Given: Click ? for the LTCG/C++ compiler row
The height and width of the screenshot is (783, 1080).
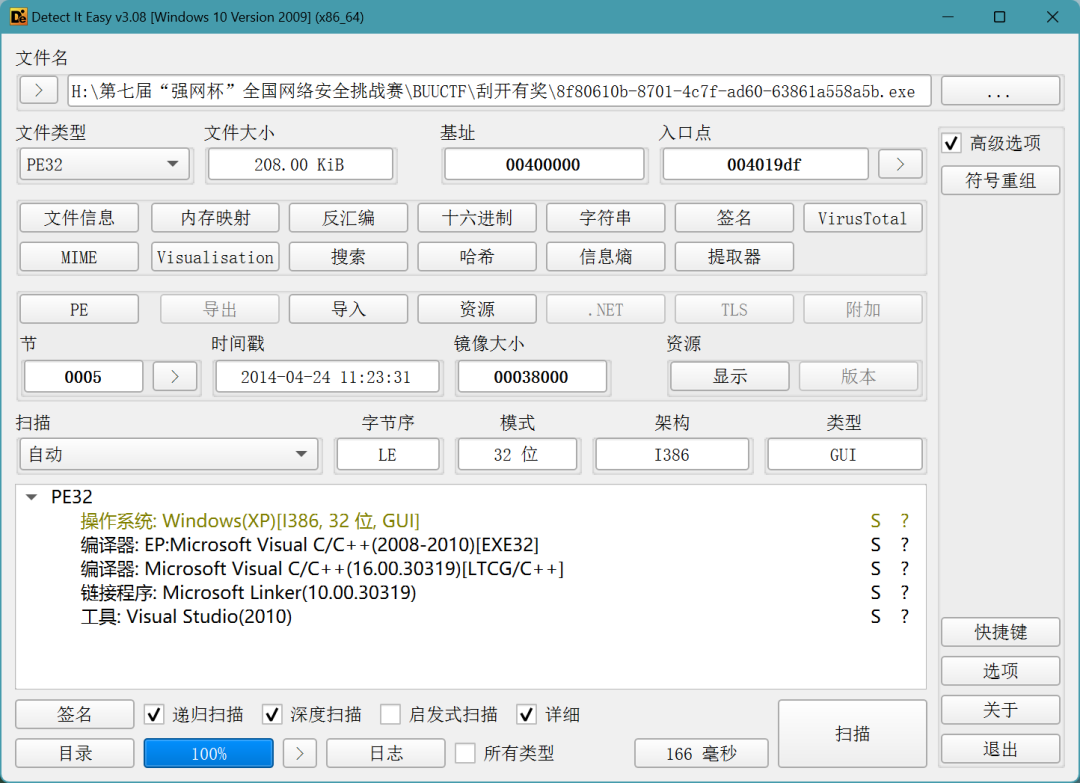Looking at the screenshot, I should 904,569.
